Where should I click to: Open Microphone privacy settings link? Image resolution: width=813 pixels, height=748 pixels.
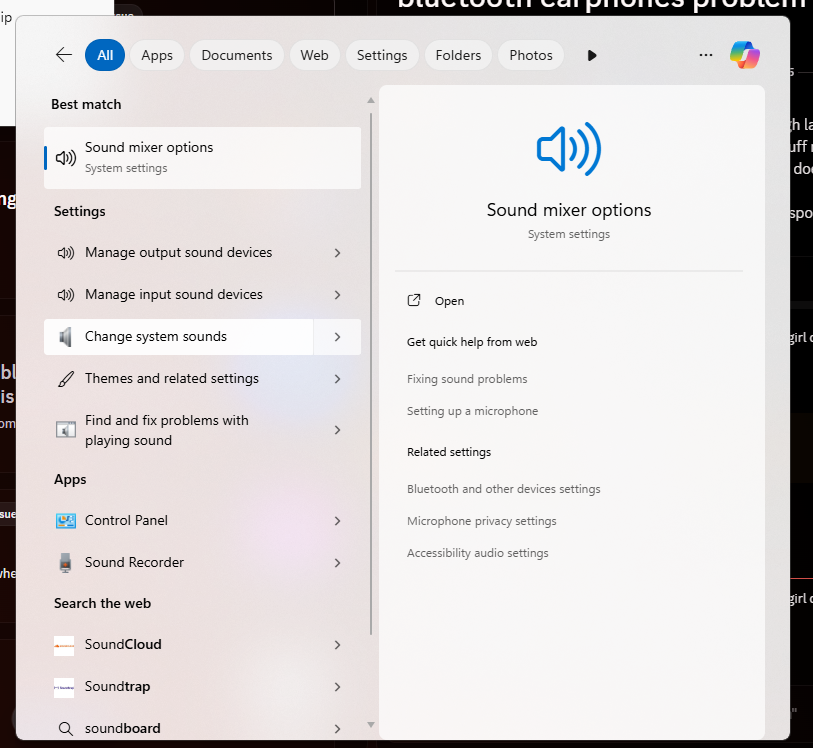[482, 521]
